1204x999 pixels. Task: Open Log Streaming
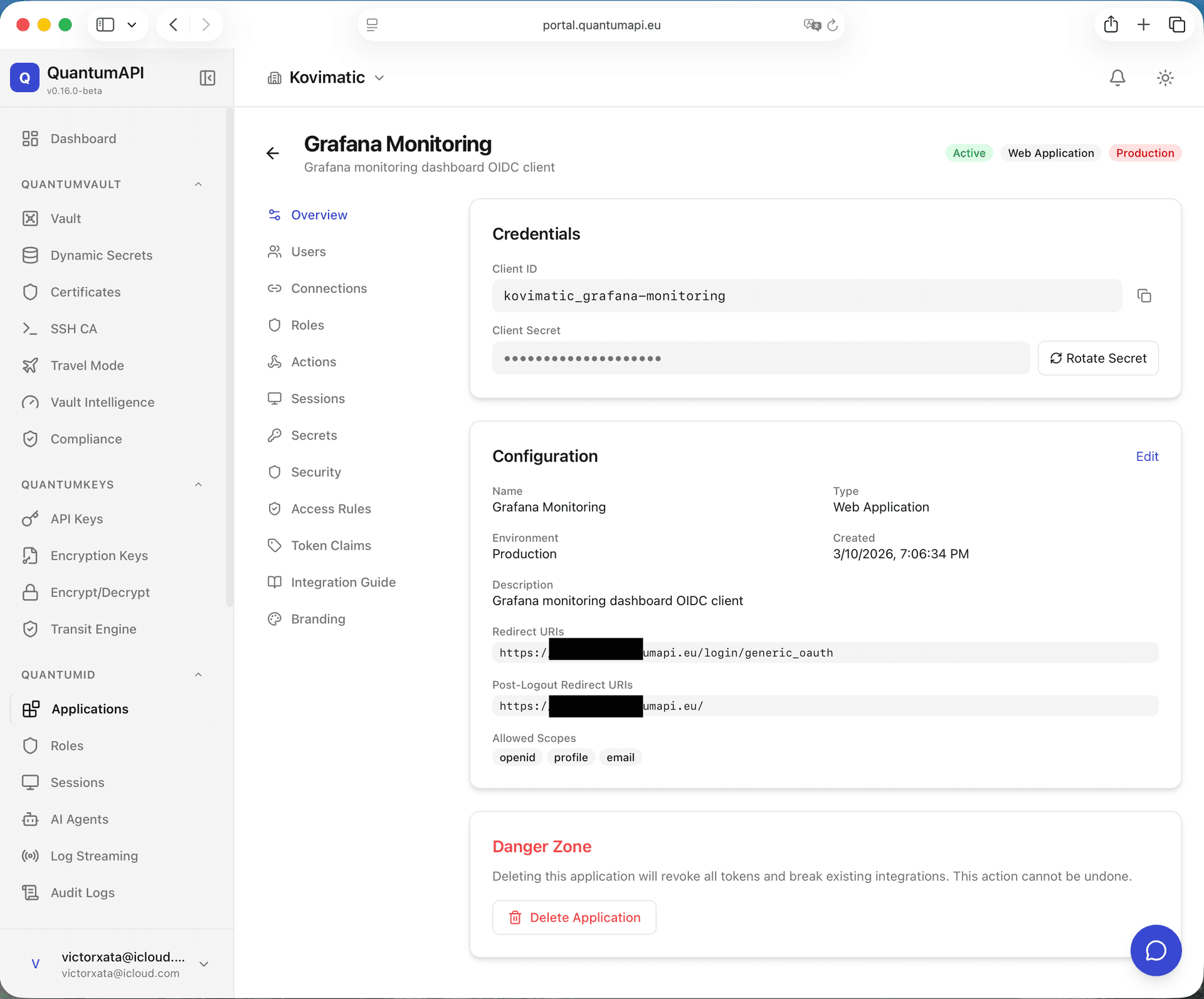pyautogui.click(x=94, y=855)
